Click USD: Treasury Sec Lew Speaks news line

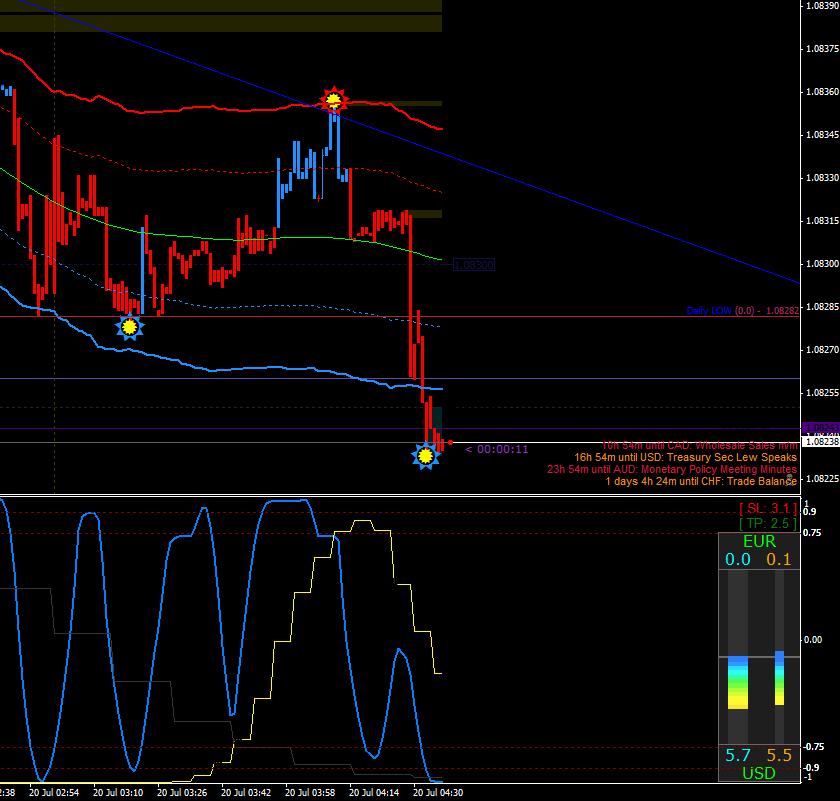point(686,457)
